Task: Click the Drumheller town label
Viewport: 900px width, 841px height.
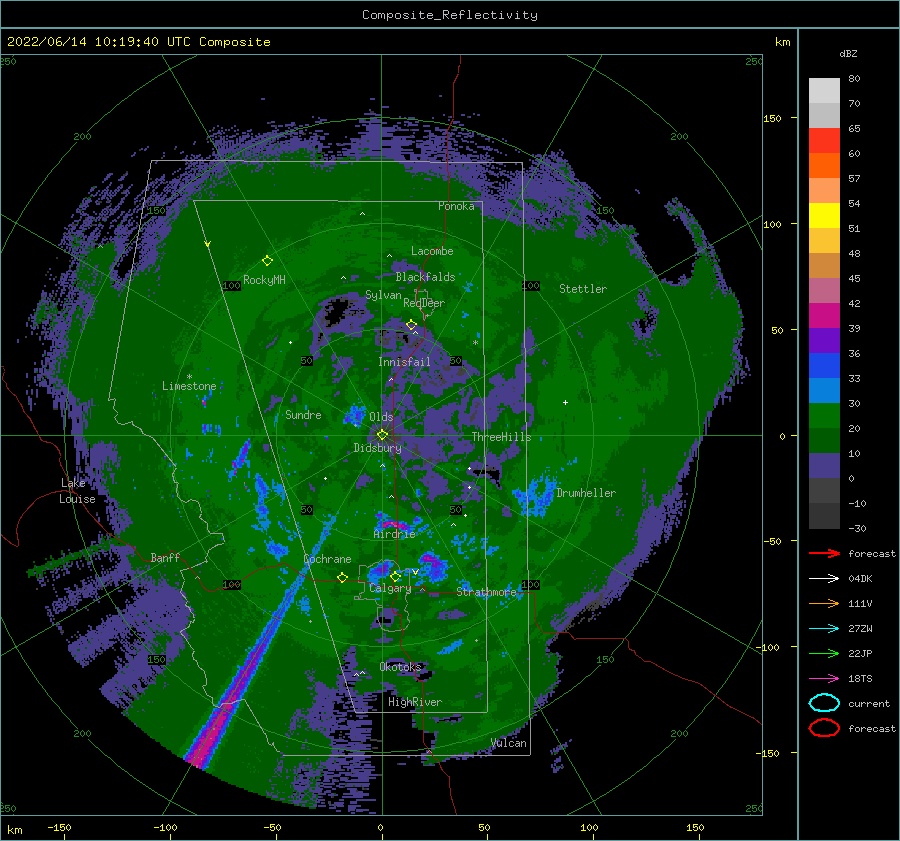Action: [586, 493]
